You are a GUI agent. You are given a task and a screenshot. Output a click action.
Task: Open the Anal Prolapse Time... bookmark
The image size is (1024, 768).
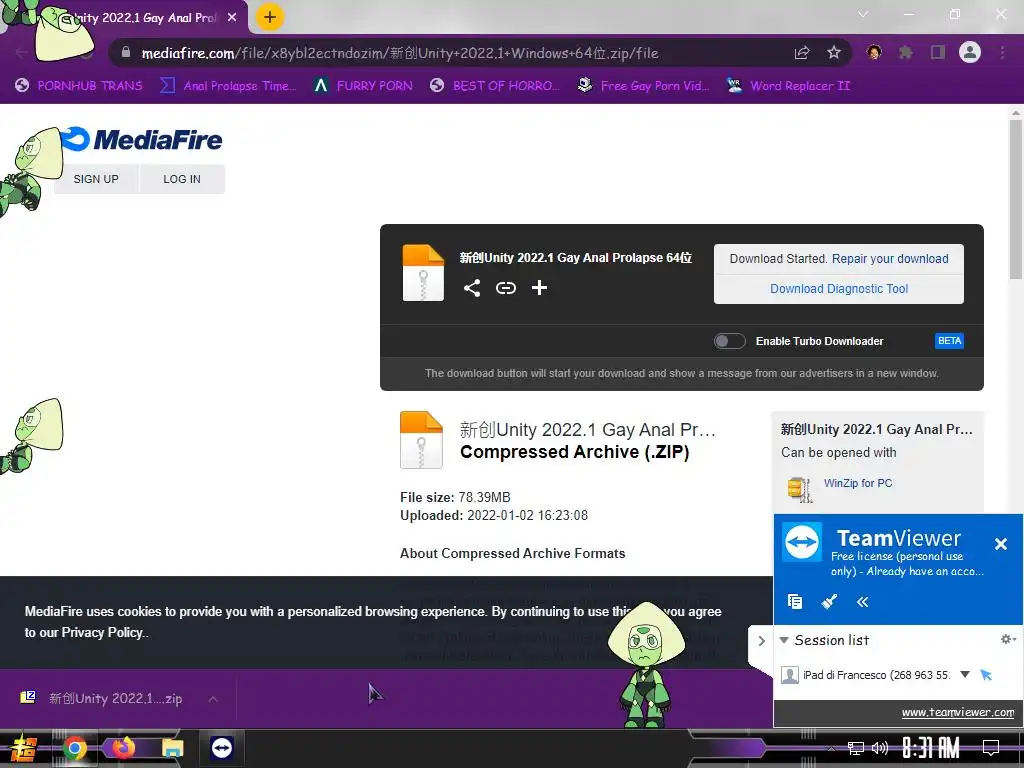(229, 86)
